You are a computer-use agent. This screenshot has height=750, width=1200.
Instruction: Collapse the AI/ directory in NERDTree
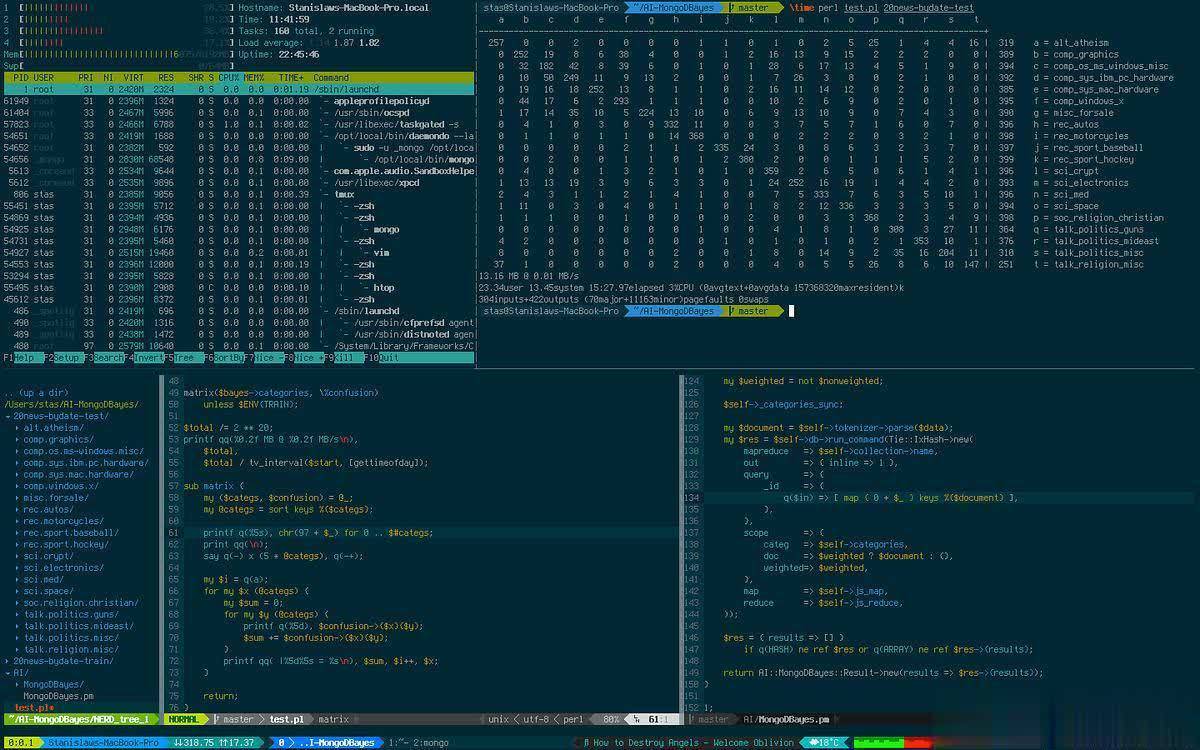(8, 673)
